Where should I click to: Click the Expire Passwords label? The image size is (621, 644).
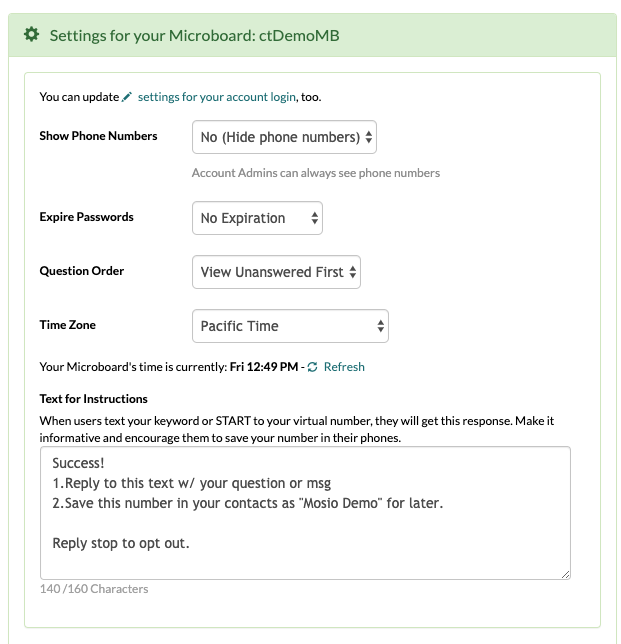click(x=86, y=217)
